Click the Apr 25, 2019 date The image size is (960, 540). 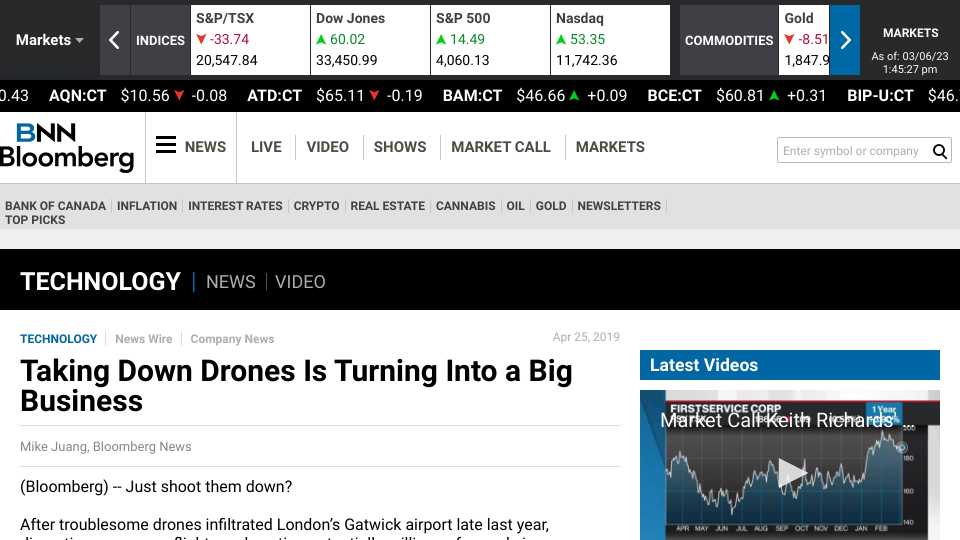pos(586,337)
